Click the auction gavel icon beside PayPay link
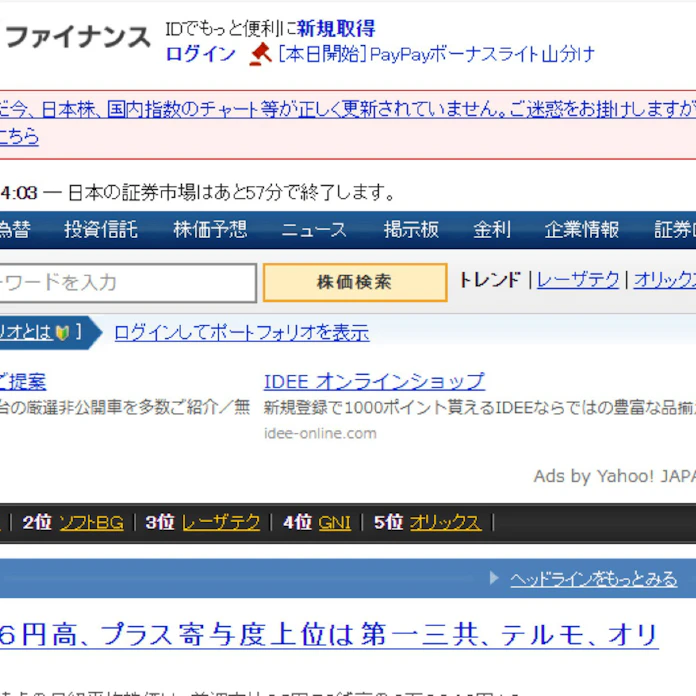Viewport: 696px width, 696px height. (261, 54)
